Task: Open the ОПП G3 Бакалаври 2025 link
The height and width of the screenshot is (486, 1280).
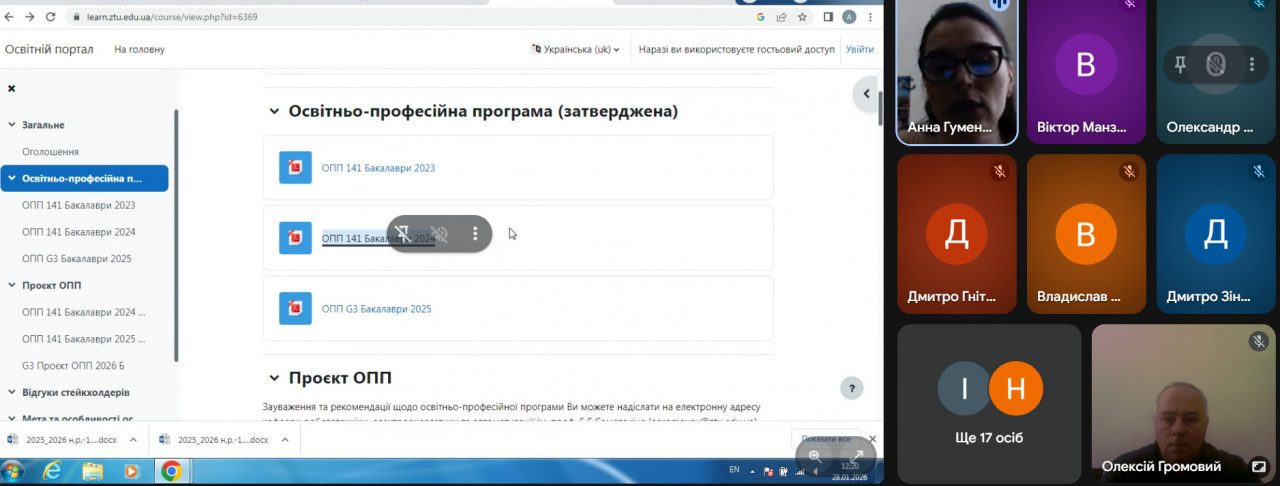Action: [376, 309]
